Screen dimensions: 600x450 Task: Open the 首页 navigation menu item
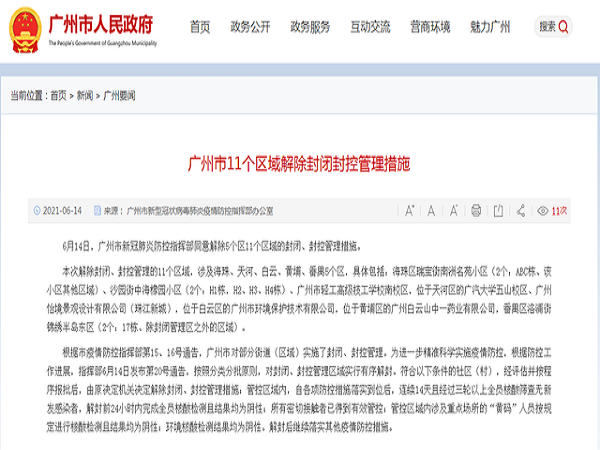coord(201,26)
